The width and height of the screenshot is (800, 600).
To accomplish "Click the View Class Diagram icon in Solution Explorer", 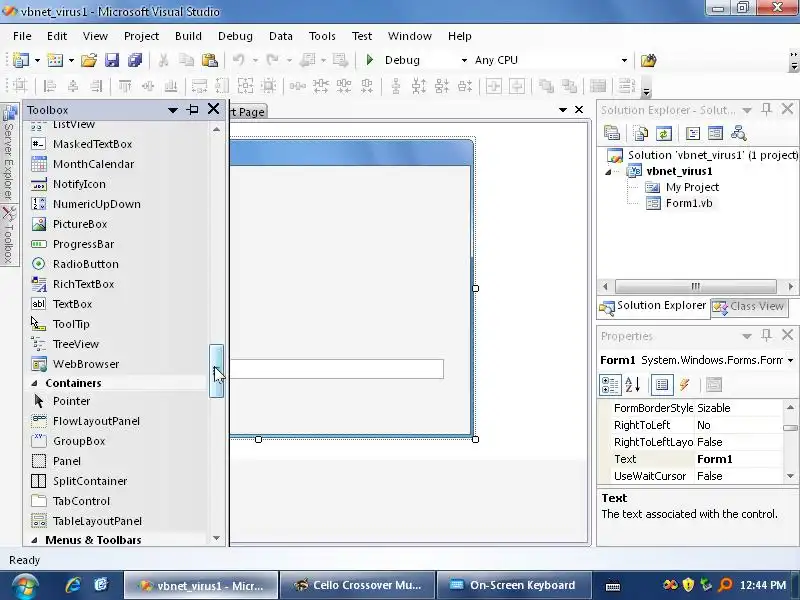I will pyautogui.click(x=738, y=134).
